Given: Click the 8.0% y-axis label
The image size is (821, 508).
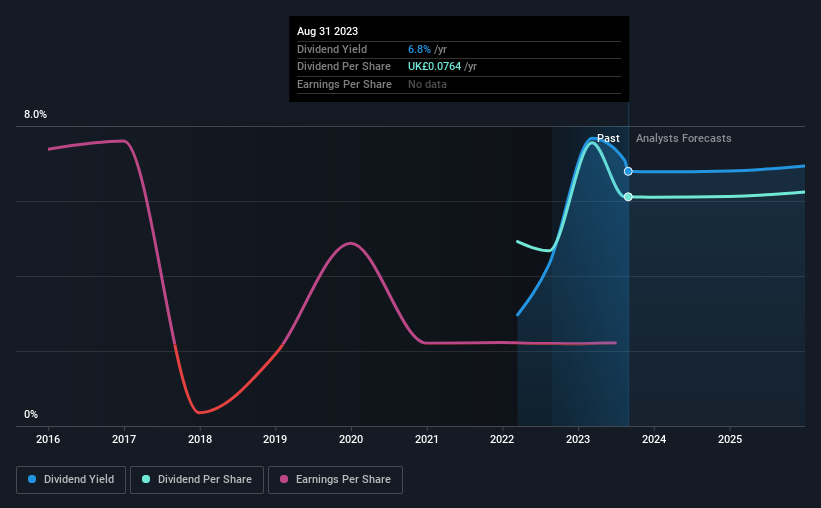Looking at the screenshot, I should pyautogui.click(x=35, y=114).
